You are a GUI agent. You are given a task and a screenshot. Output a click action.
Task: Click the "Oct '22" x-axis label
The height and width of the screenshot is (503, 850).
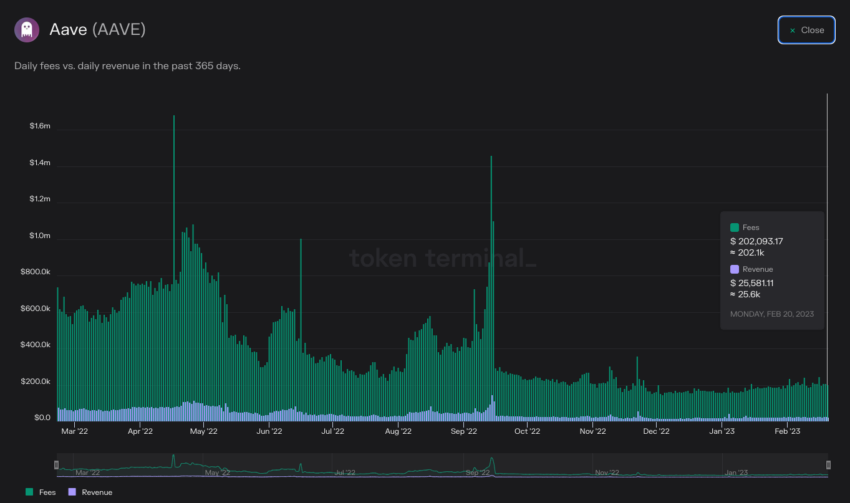[527, 431]
